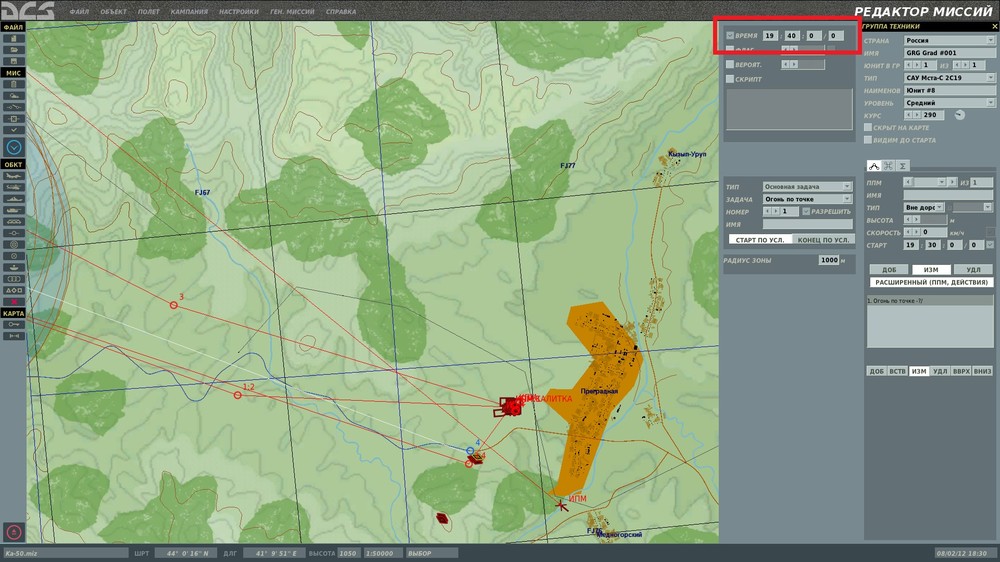Click the heading dial next to КУРС

click(x=959, y=115)
